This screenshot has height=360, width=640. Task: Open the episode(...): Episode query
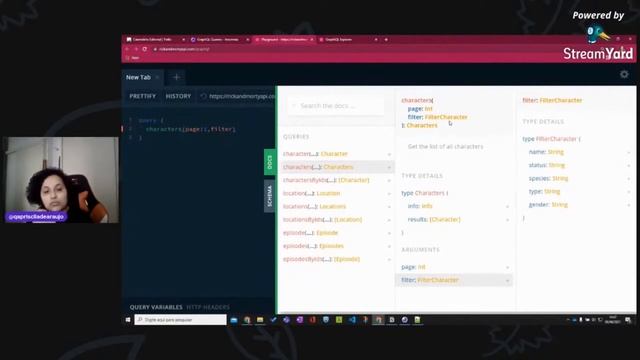click(310, 233)
